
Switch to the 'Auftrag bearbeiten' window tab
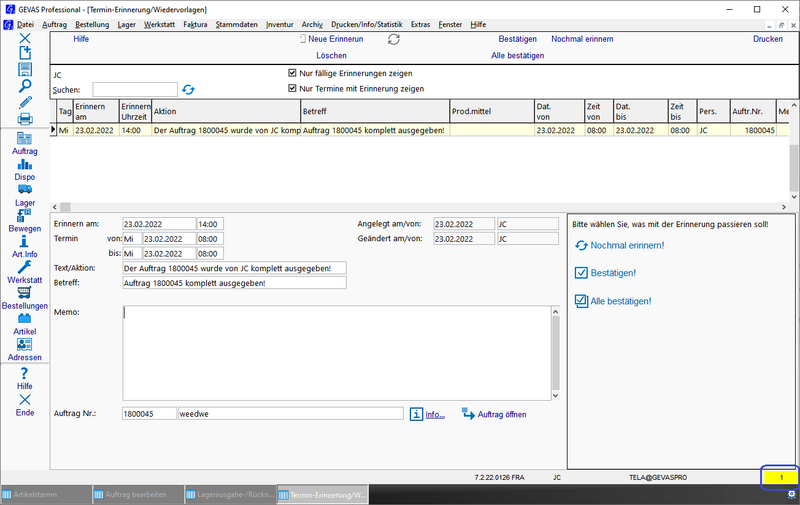136,495
